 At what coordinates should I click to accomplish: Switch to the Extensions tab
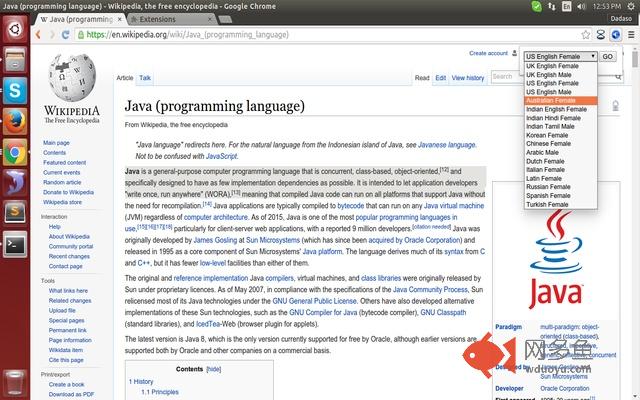pos(171,19)
